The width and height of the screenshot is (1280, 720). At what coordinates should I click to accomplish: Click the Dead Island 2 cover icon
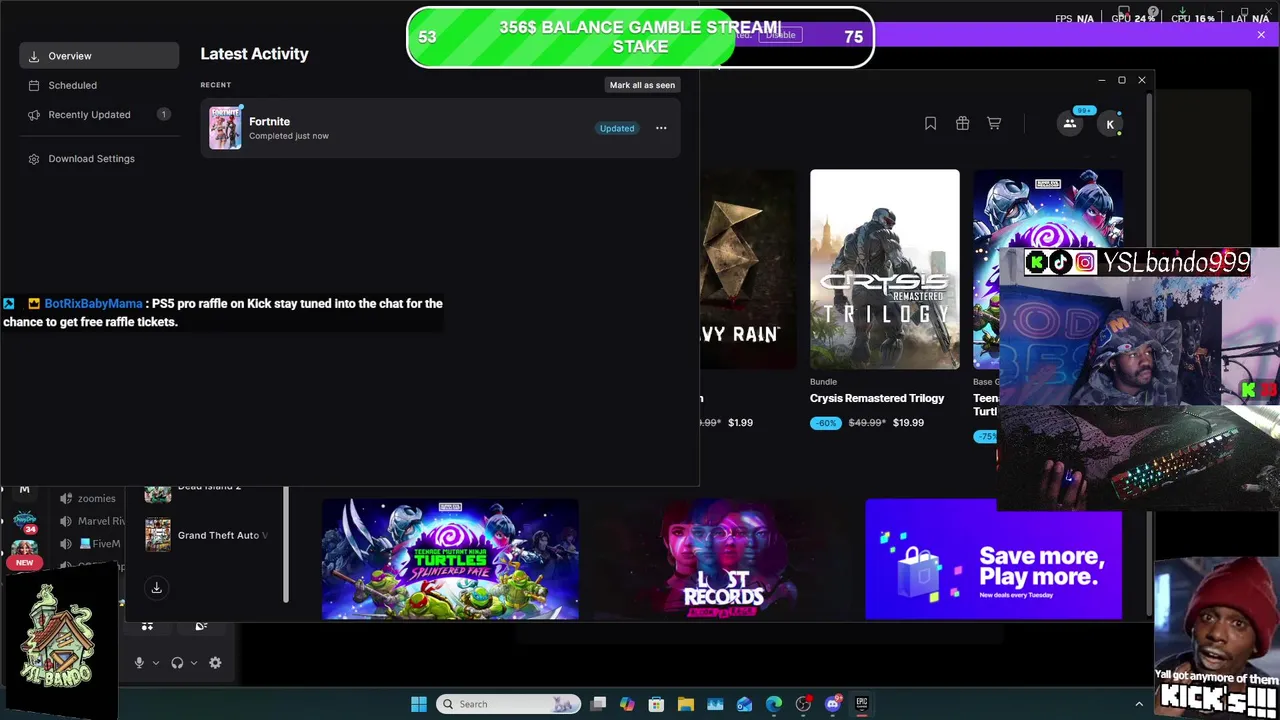(158, 493)
